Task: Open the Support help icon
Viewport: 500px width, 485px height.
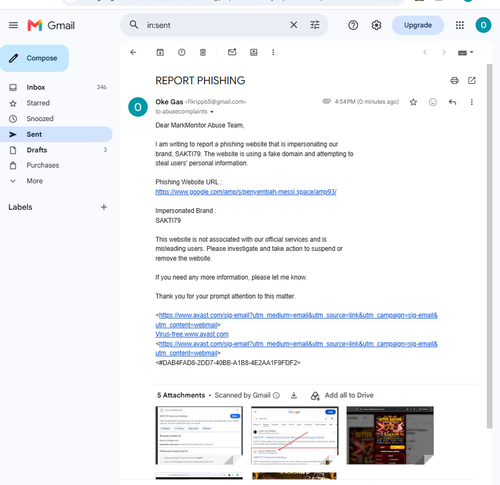Action: (x=353, y=25)
